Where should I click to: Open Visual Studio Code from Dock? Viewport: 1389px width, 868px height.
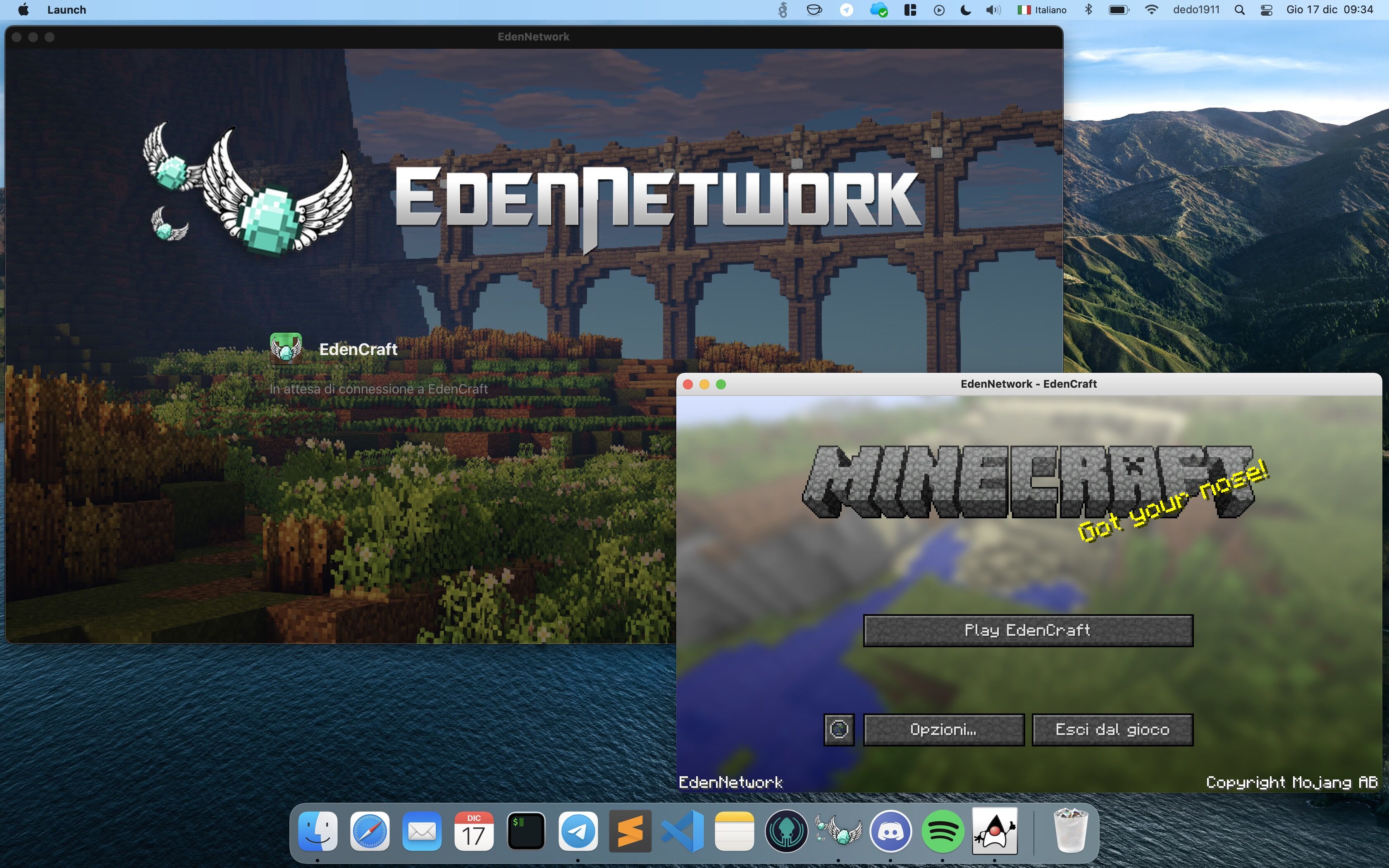coord(682,831)
